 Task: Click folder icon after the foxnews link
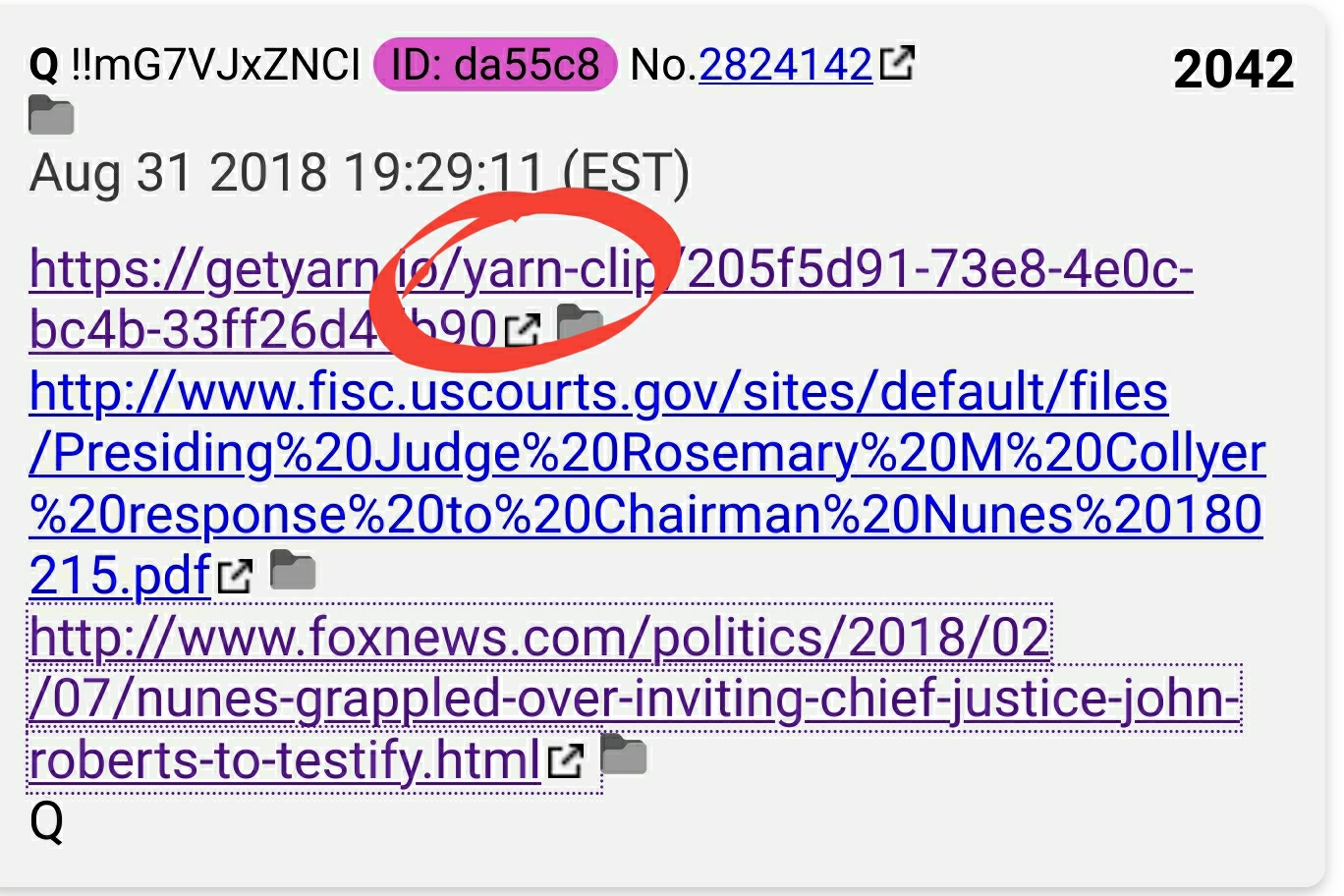pyautogui.click(x=623, y=754)
